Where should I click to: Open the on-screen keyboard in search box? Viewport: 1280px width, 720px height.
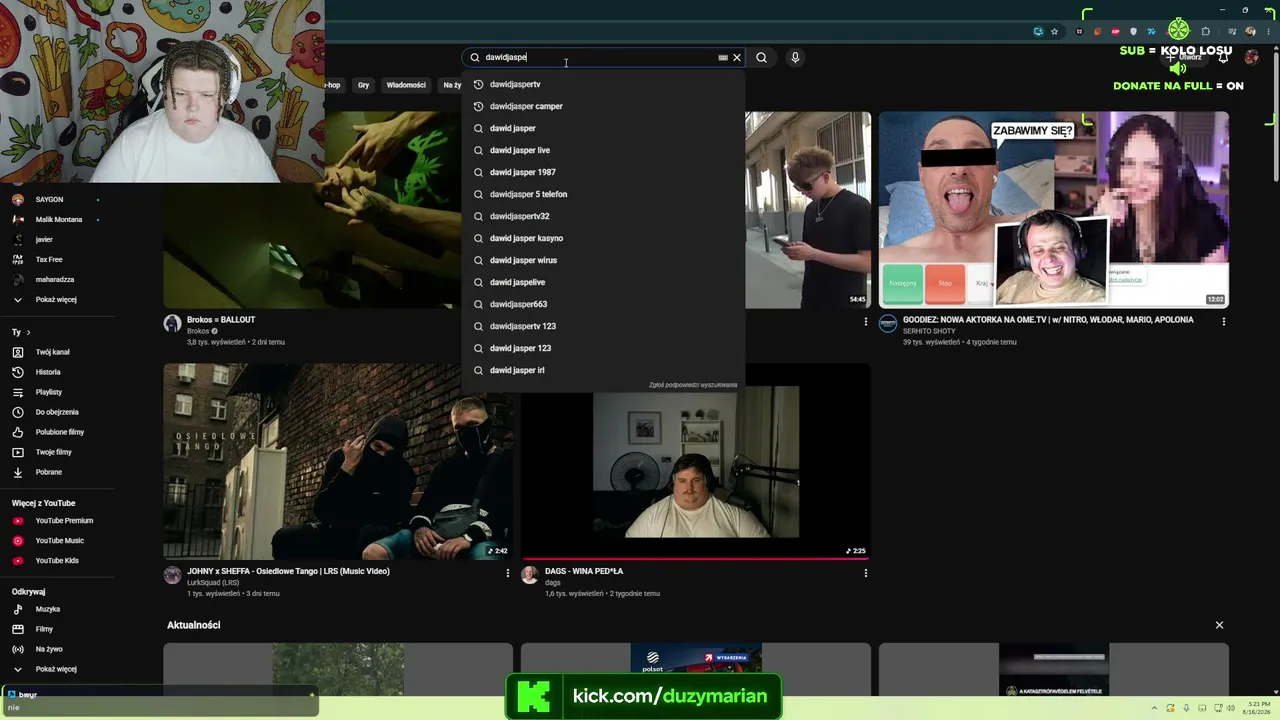pos(723,58)
